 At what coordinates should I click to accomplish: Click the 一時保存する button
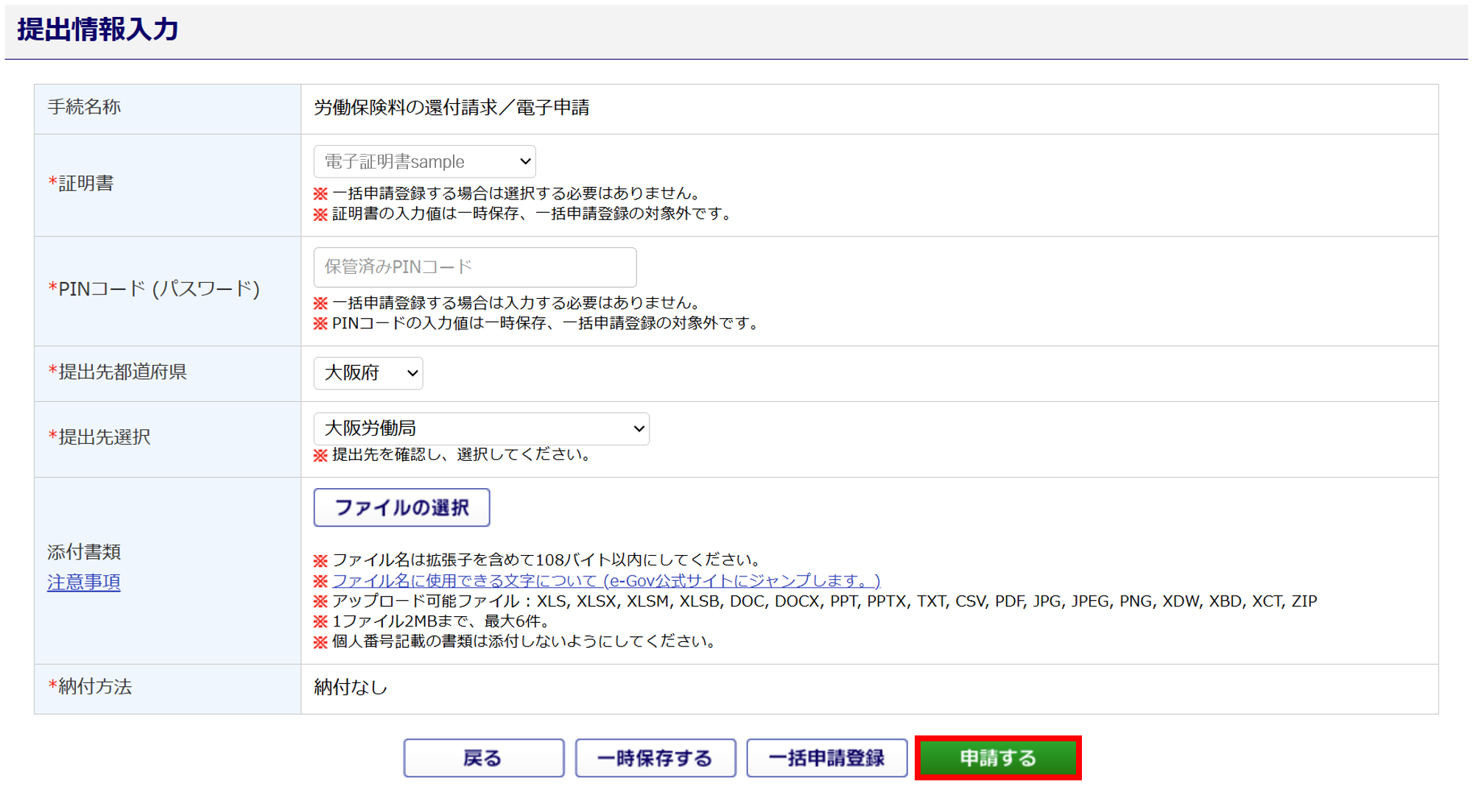(x=655, y=758)
